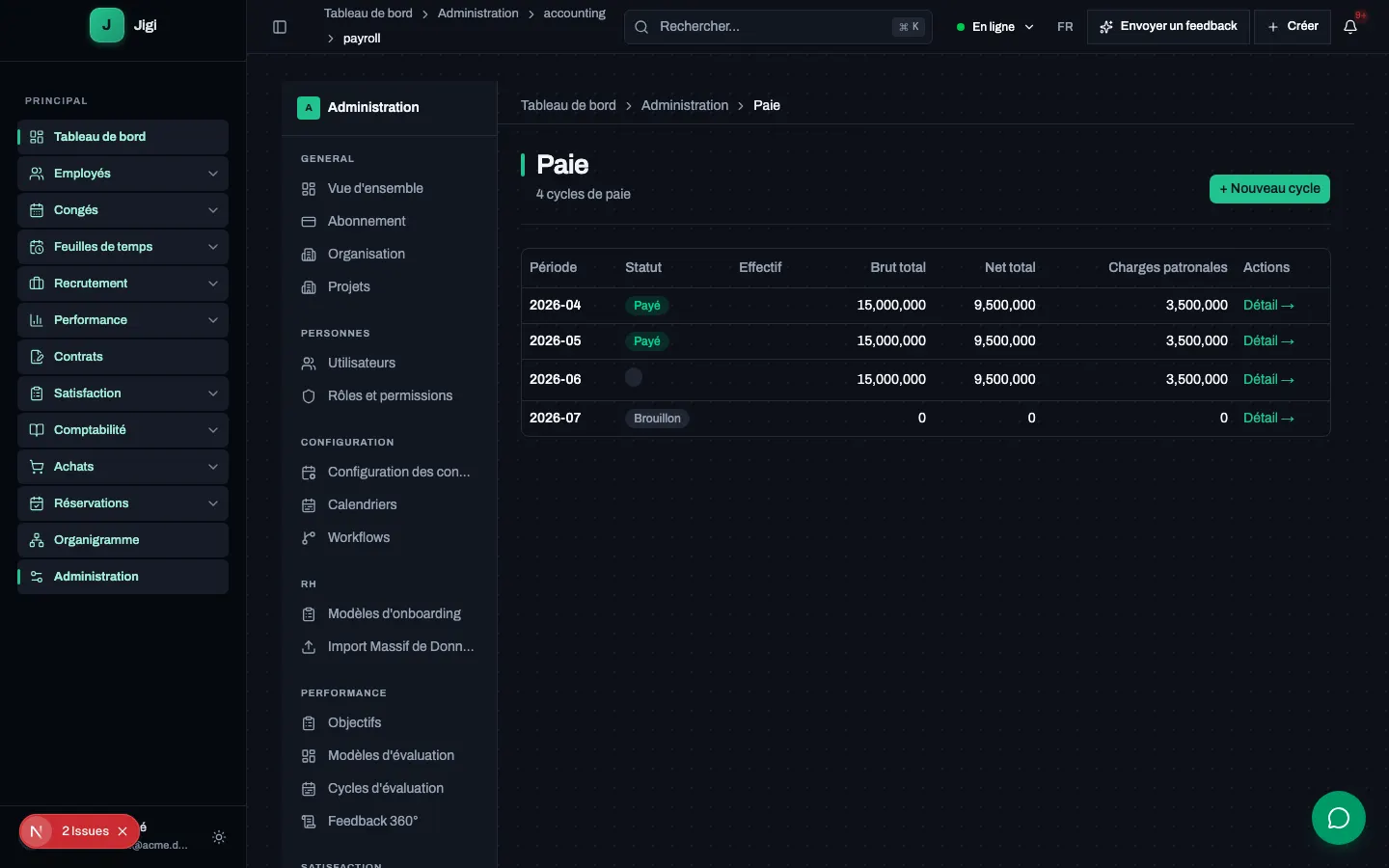This screenshot has width=1389, height=868.
Task: Click the Brouillon status badge
Action: tap(658, 419)
